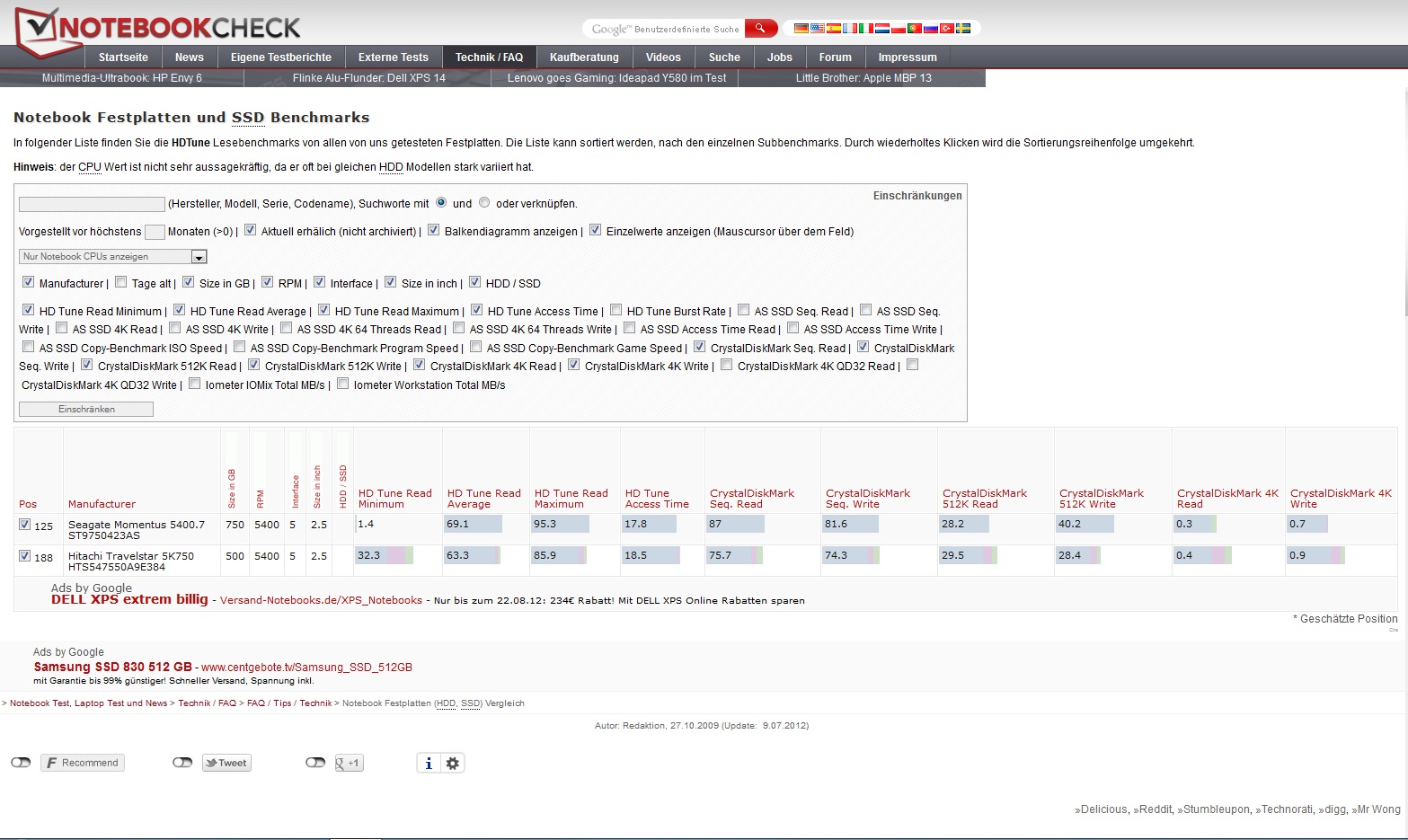The image size is (1408, 840).
Task: Select the Turkish flag language
Action: click(947, 29)
